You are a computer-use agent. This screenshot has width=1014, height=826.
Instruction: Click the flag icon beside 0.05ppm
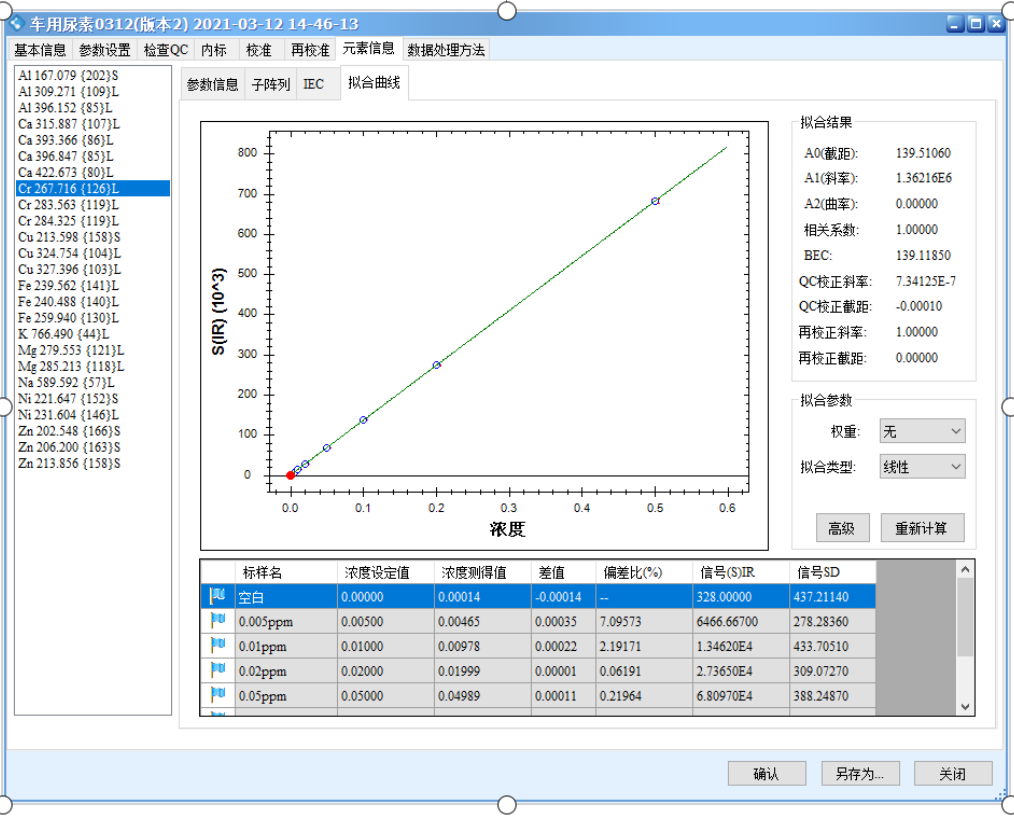click(217, 694)
